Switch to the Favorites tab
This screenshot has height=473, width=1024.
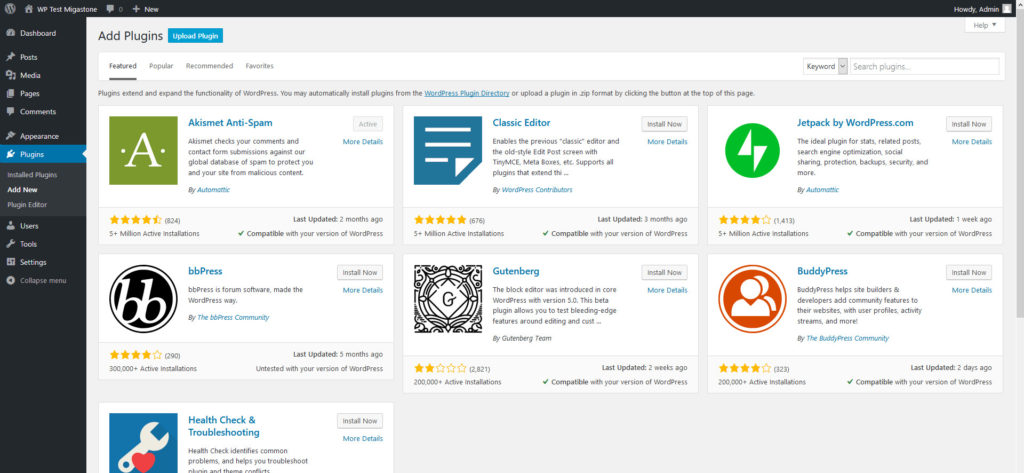point(259,66)
